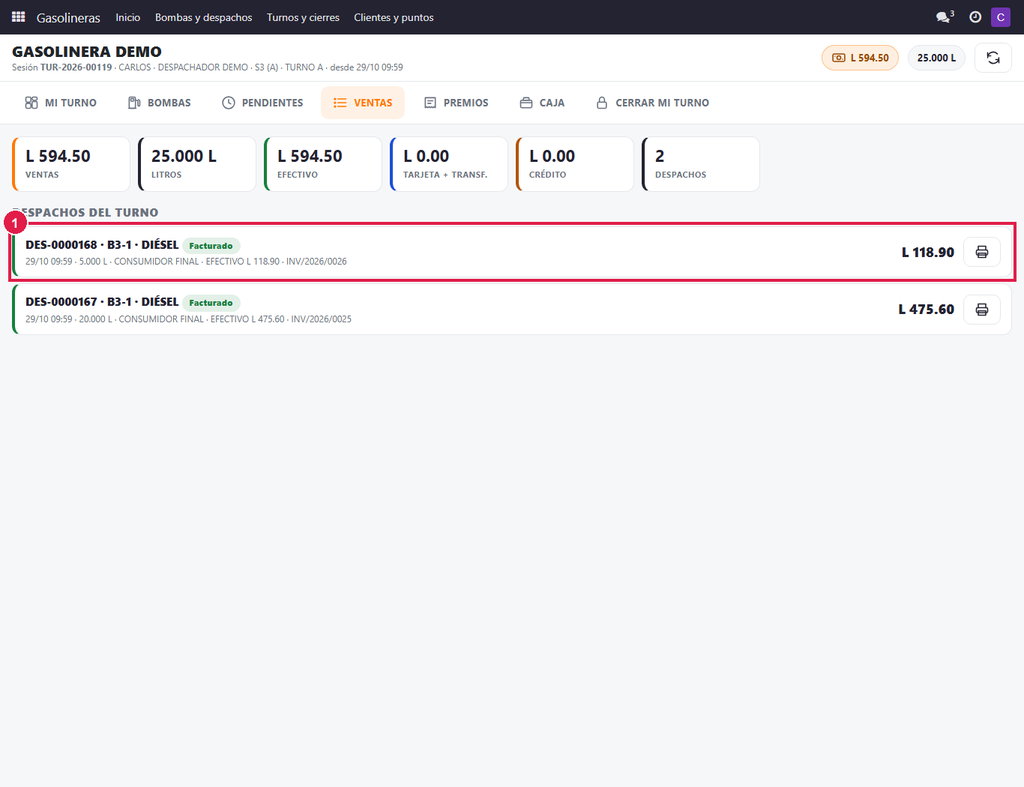
Task: Select the Efectivo summary card
Action: point(323,164)
